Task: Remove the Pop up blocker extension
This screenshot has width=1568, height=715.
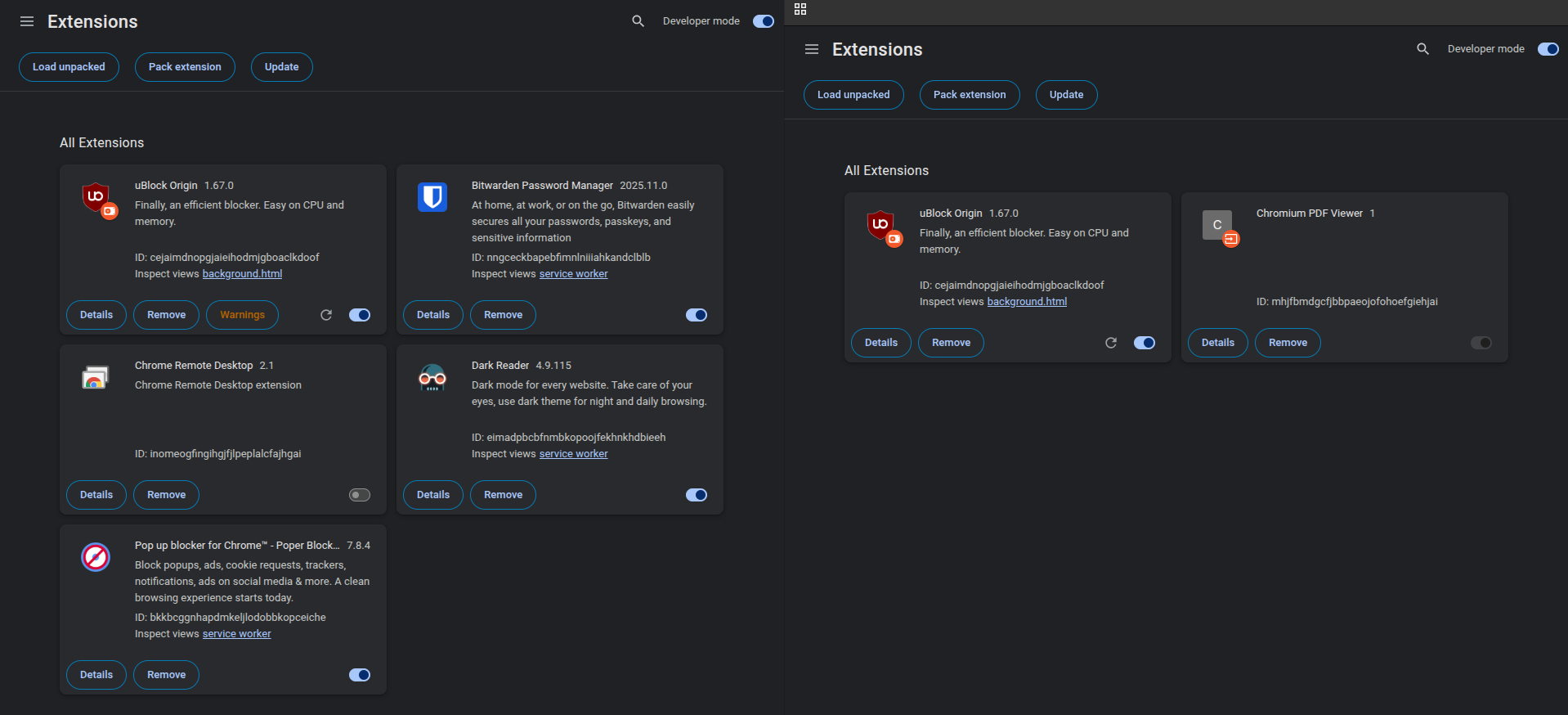Action: 166,675
